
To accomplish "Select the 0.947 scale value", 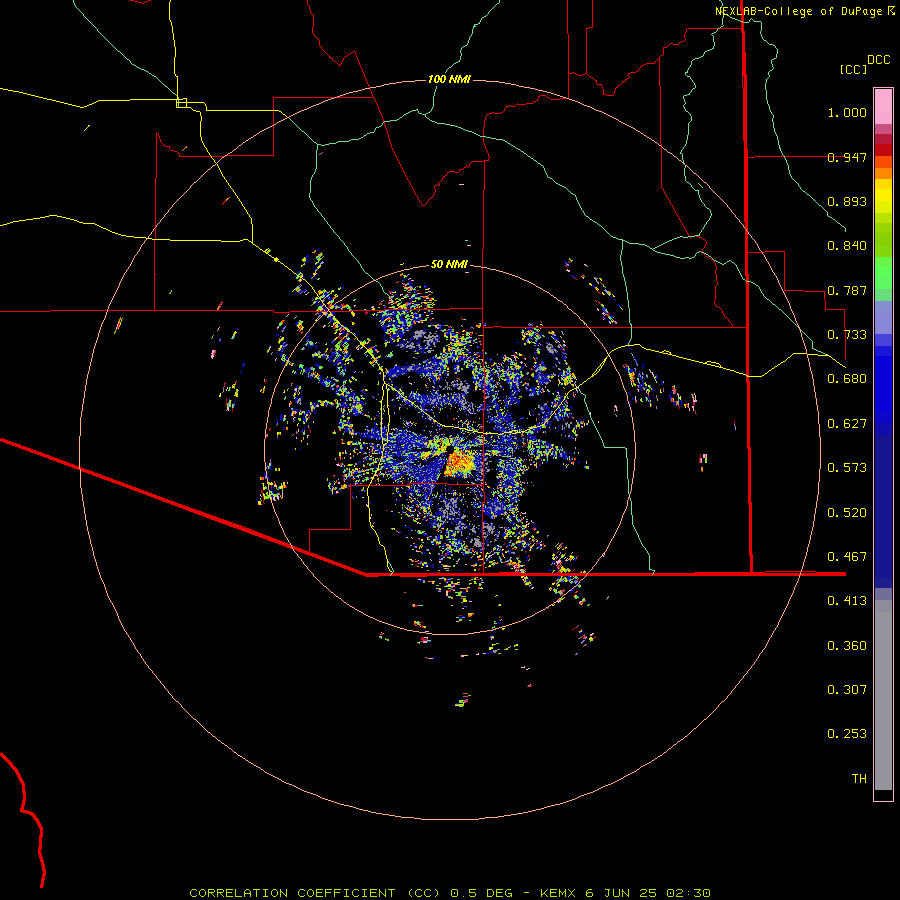I will [847, 157].
